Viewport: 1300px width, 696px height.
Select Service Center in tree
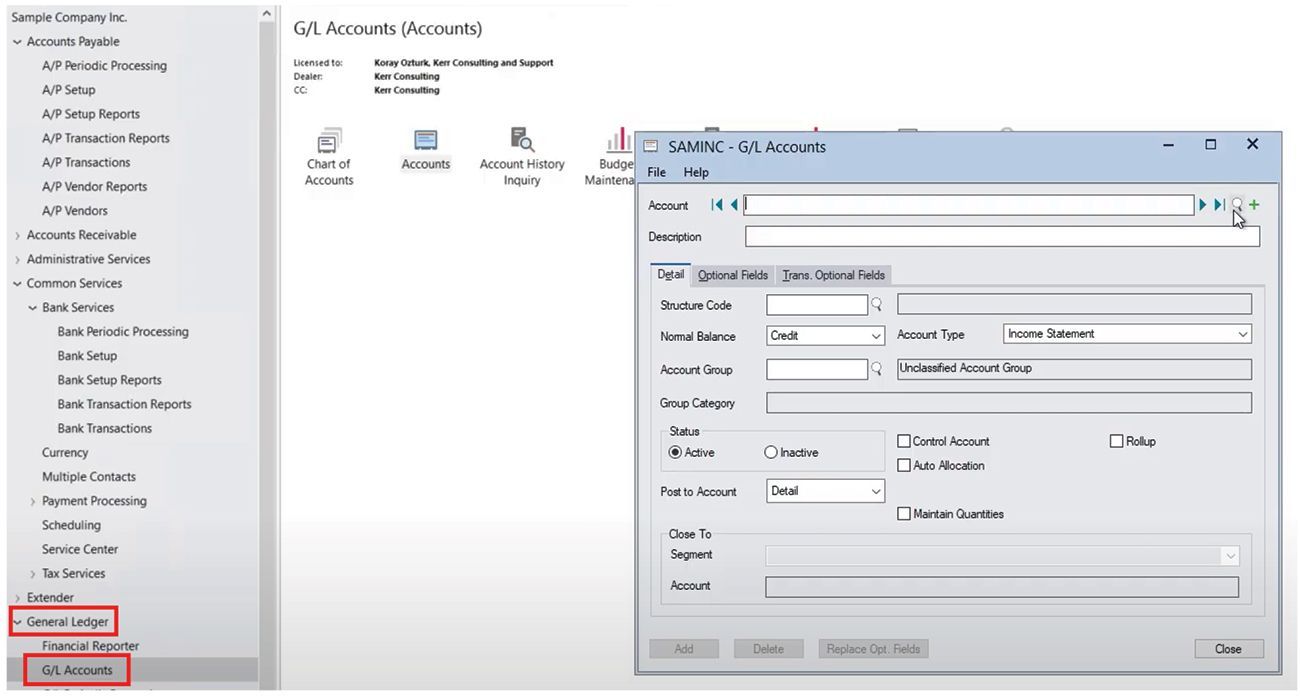pos(80,549)
